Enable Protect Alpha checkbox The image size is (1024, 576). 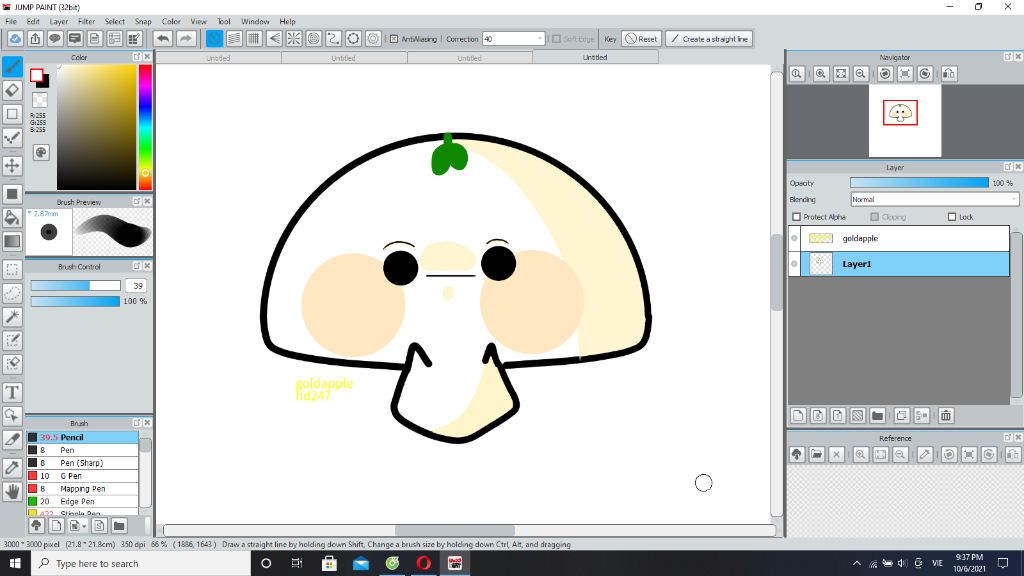click(796, 217)
